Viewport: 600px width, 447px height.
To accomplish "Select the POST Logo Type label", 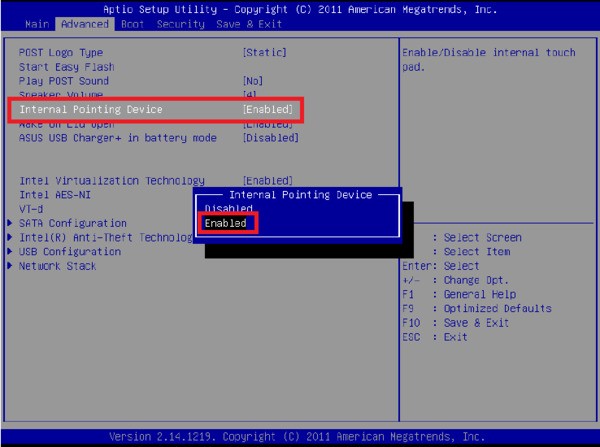I will point(61,52).
